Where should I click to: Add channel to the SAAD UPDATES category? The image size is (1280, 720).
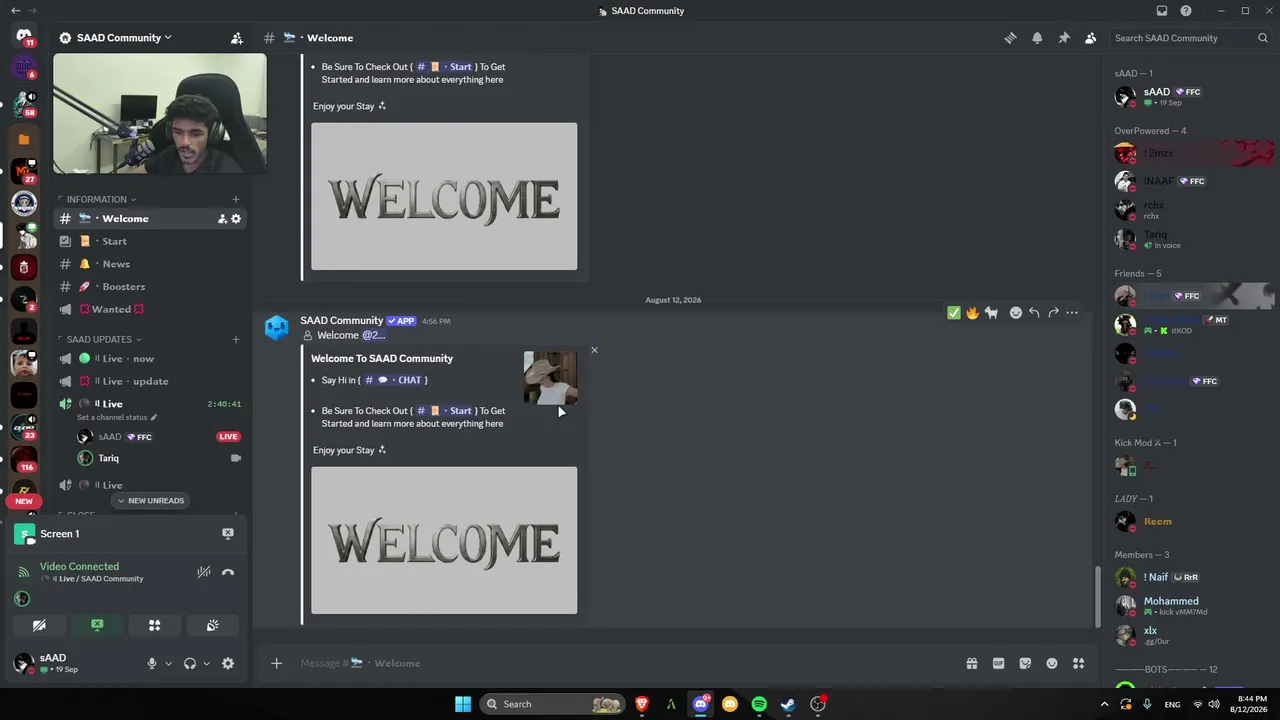236,339
